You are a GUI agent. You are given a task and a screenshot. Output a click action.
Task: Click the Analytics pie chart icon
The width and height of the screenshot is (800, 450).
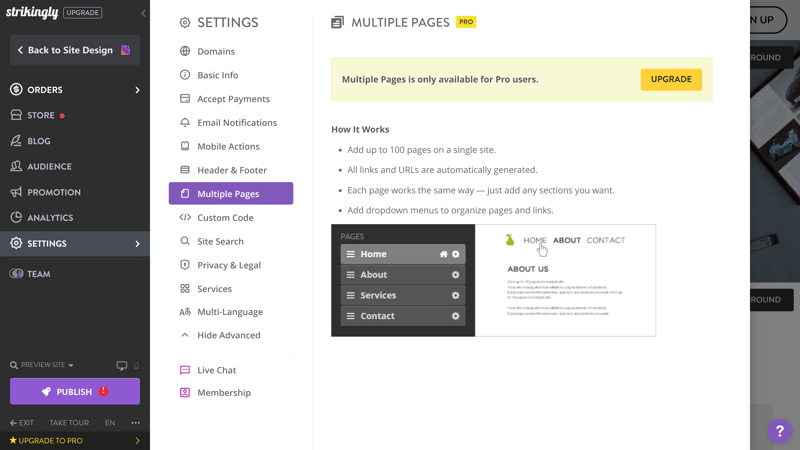point(16,217)
